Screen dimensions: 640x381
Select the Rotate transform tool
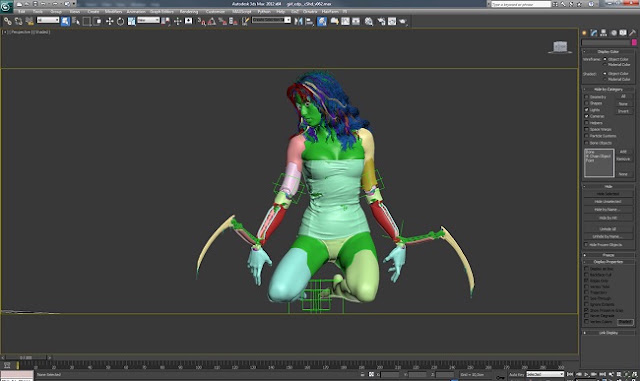tap(120, 21)
